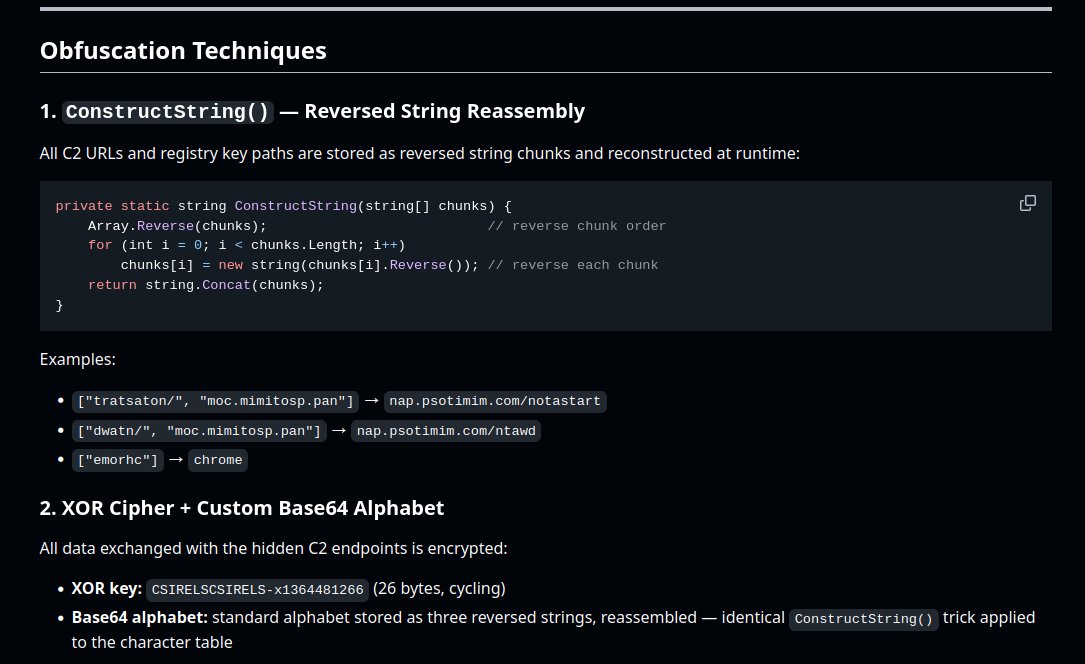
Task: Click the 'Examples:' label
Action: tap(78, 360)
